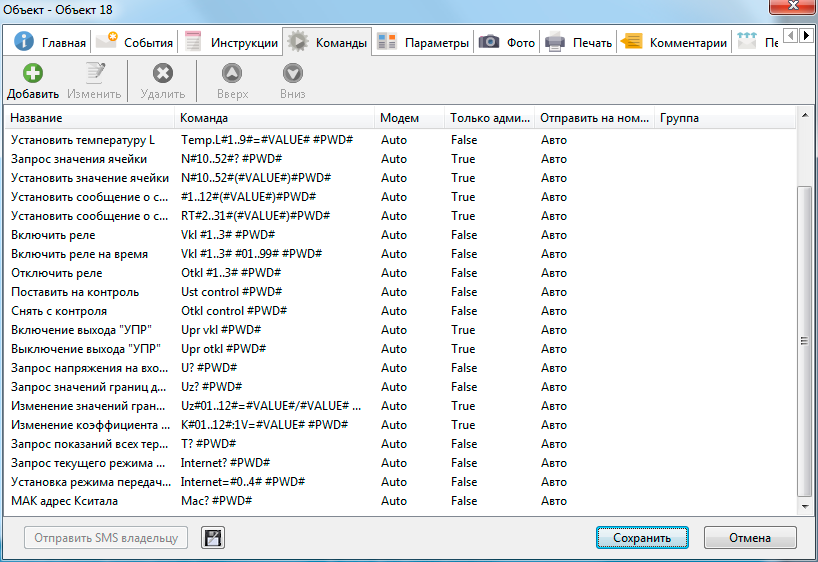
Task: Select МАК адрес Кситала row
Action: click(x=400, y=501)
